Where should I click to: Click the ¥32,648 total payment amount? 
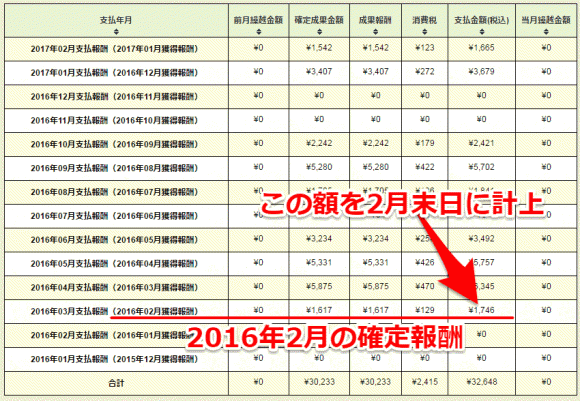click(482, 382)
